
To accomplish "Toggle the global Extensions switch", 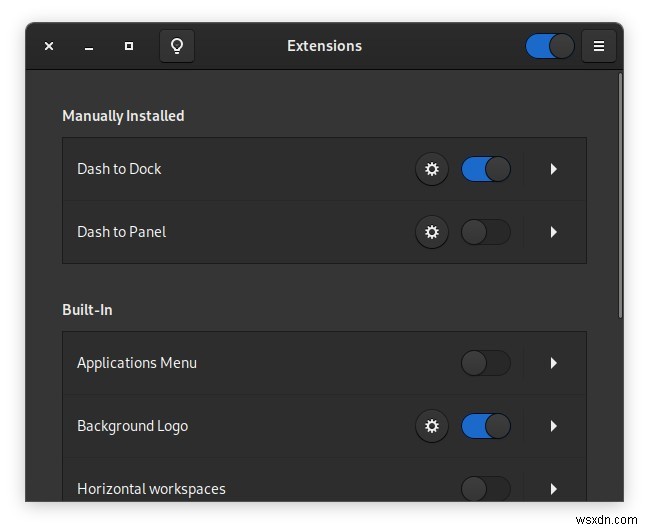I will pyautogui.click(x=550, y=46).
